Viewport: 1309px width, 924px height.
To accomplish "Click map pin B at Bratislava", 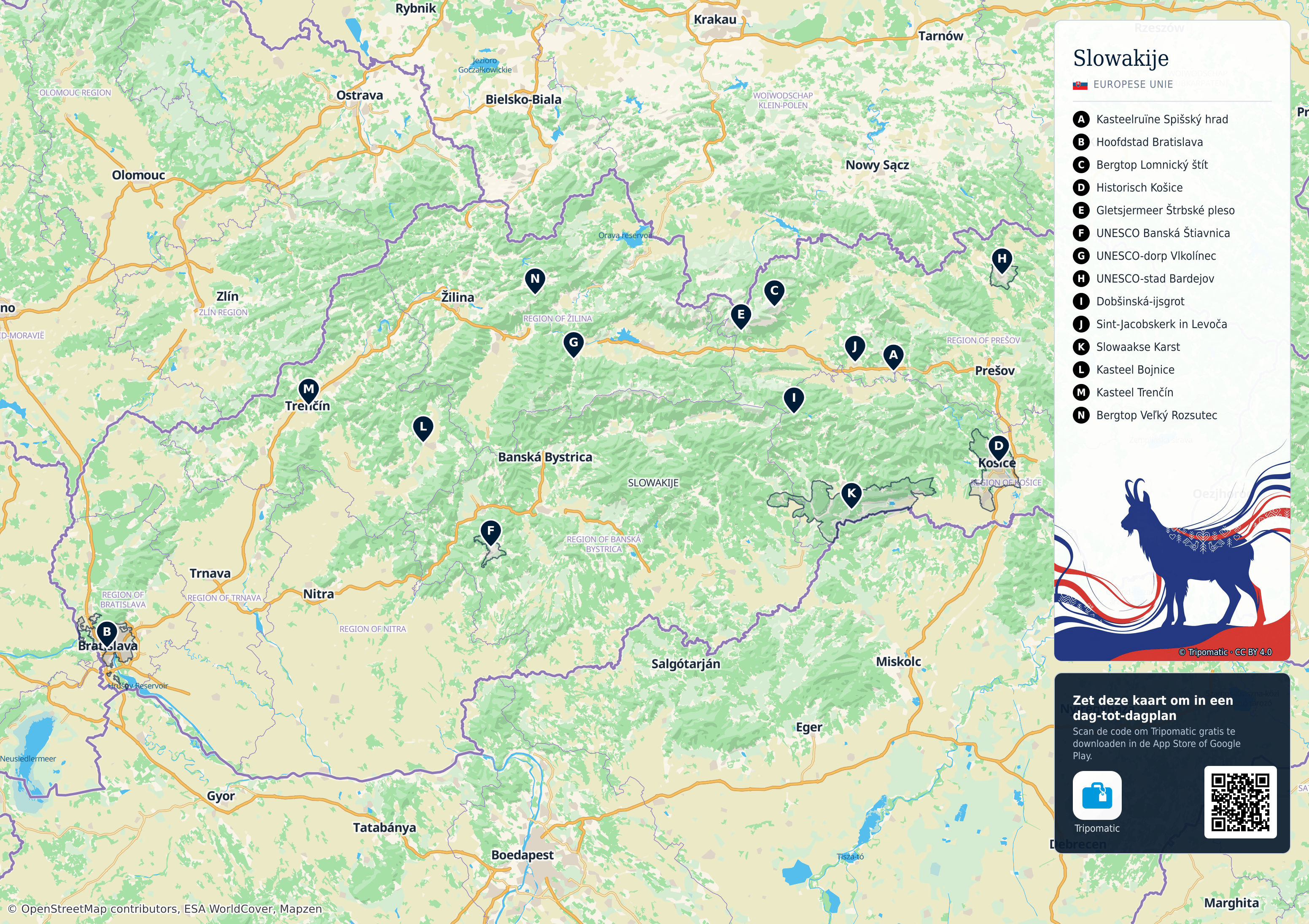I will point(107,633).
